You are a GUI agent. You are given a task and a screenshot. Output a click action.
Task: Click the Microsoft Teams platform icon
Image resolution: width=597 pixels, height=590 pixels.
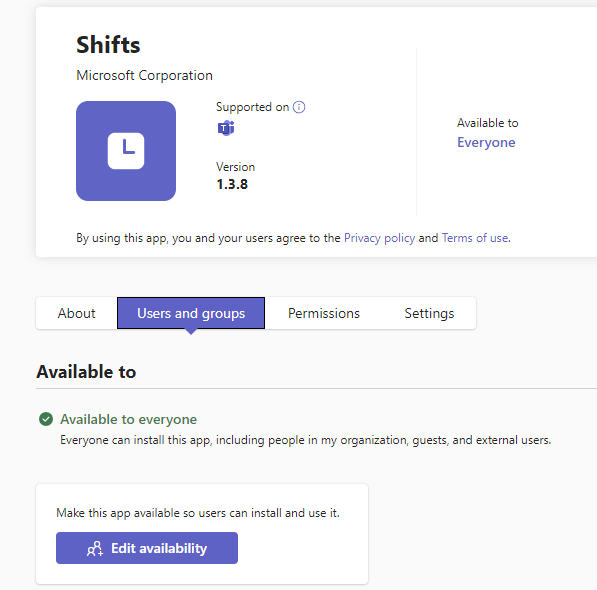[x=226, y=128]
